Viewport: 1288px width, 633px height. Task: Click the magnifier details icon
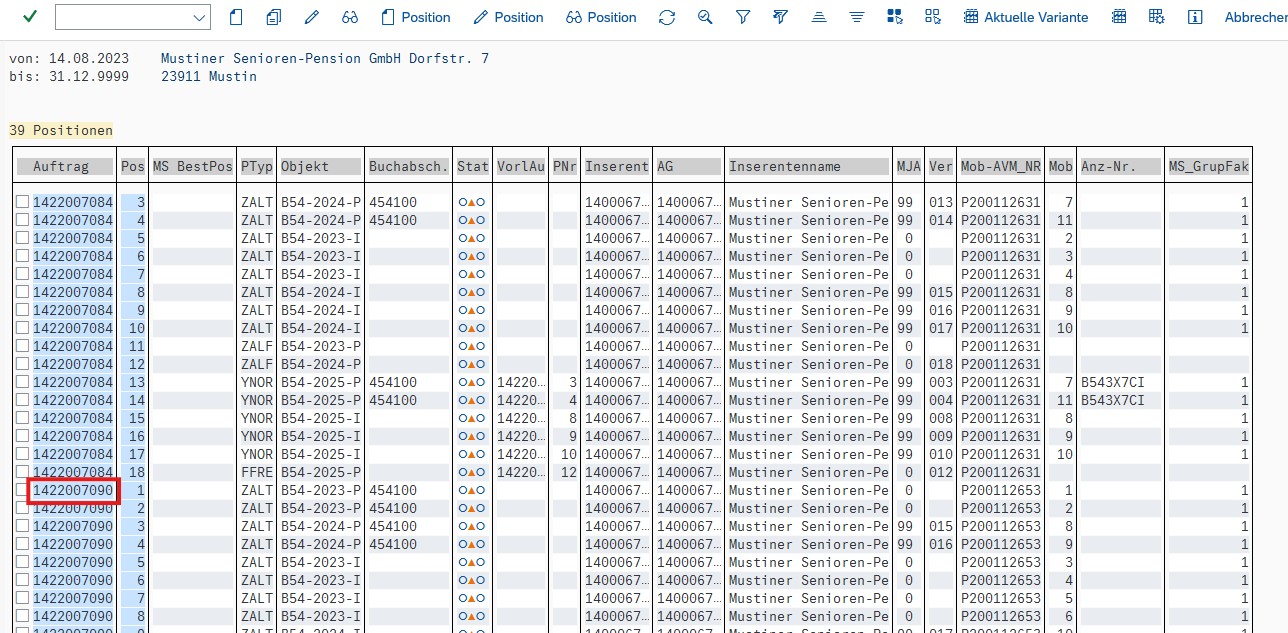click(x=705, y=17)
